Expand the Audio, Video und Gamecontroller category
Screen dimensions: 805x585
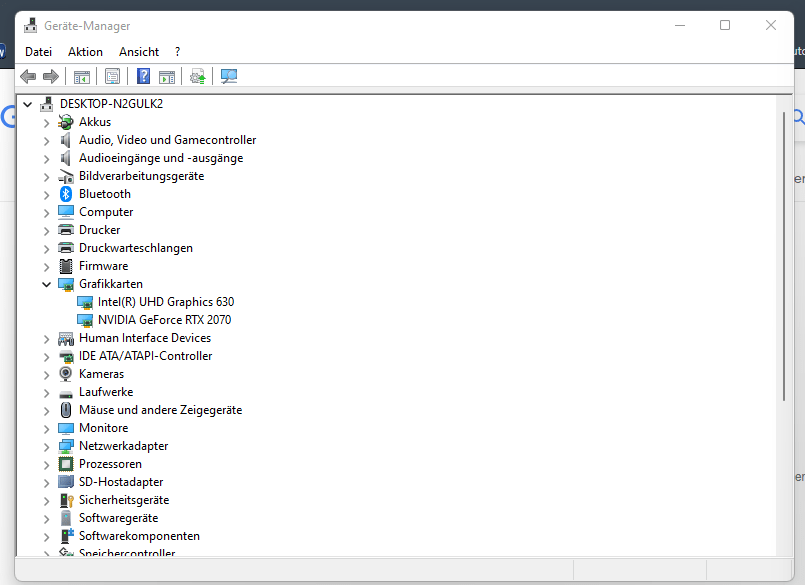pos(46,141)
